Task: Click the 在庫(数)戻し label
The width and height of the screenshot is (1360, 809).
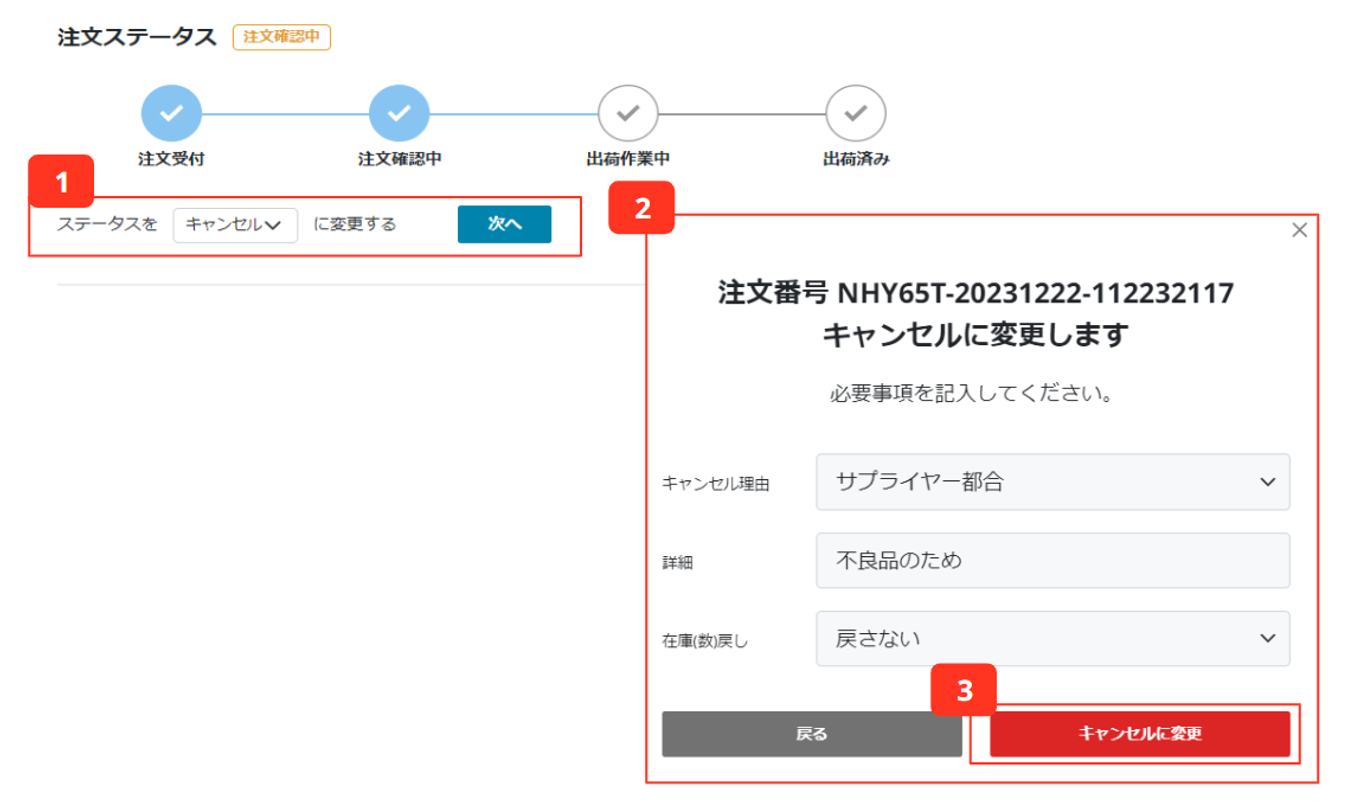Action: pyautogui.click(x=705, y=641)
